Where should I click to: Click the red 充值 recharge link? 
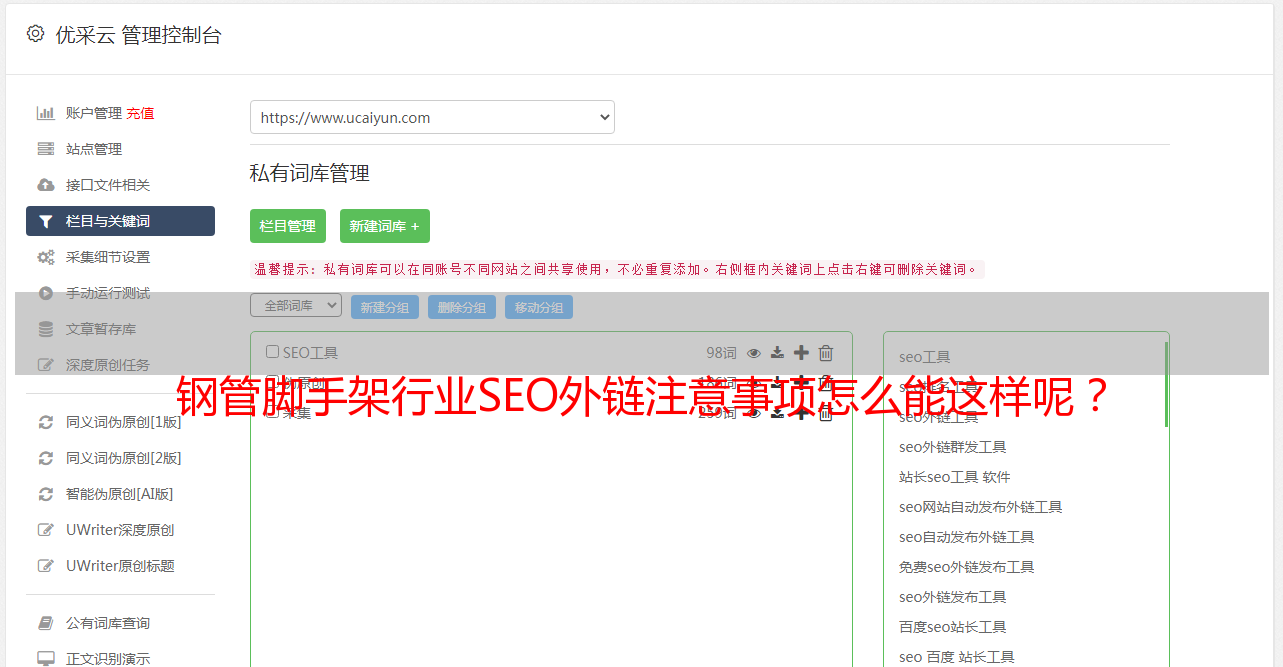(140, 113)
